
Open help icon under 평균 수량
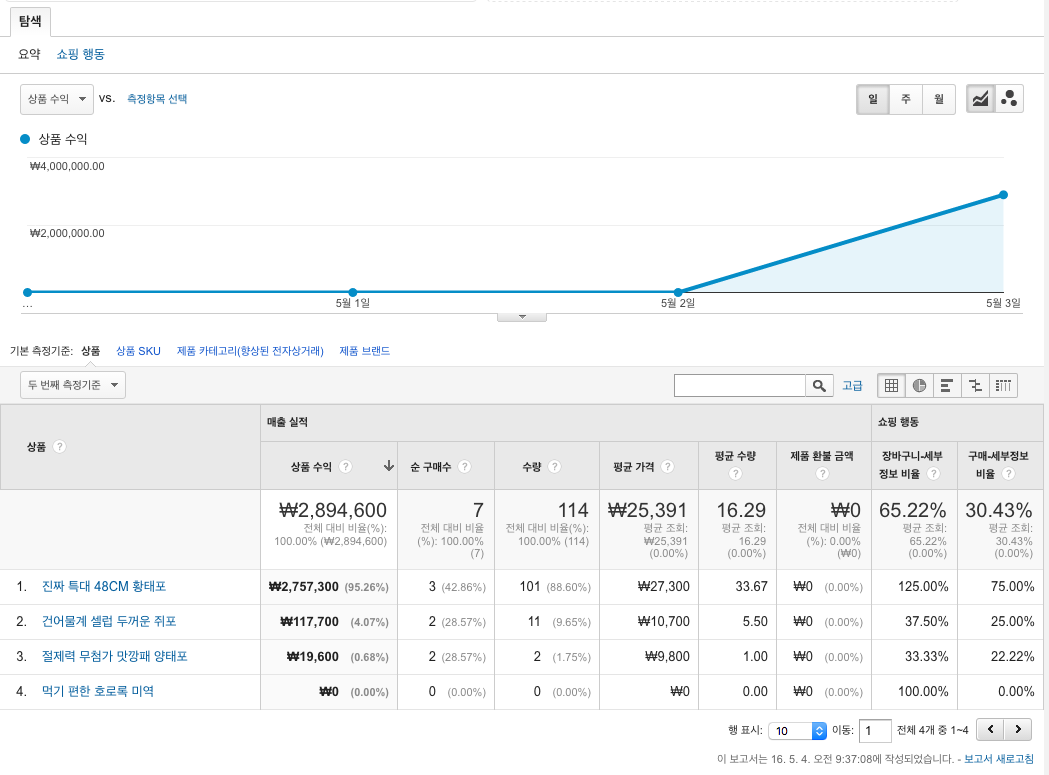click(x=735, y=474)
